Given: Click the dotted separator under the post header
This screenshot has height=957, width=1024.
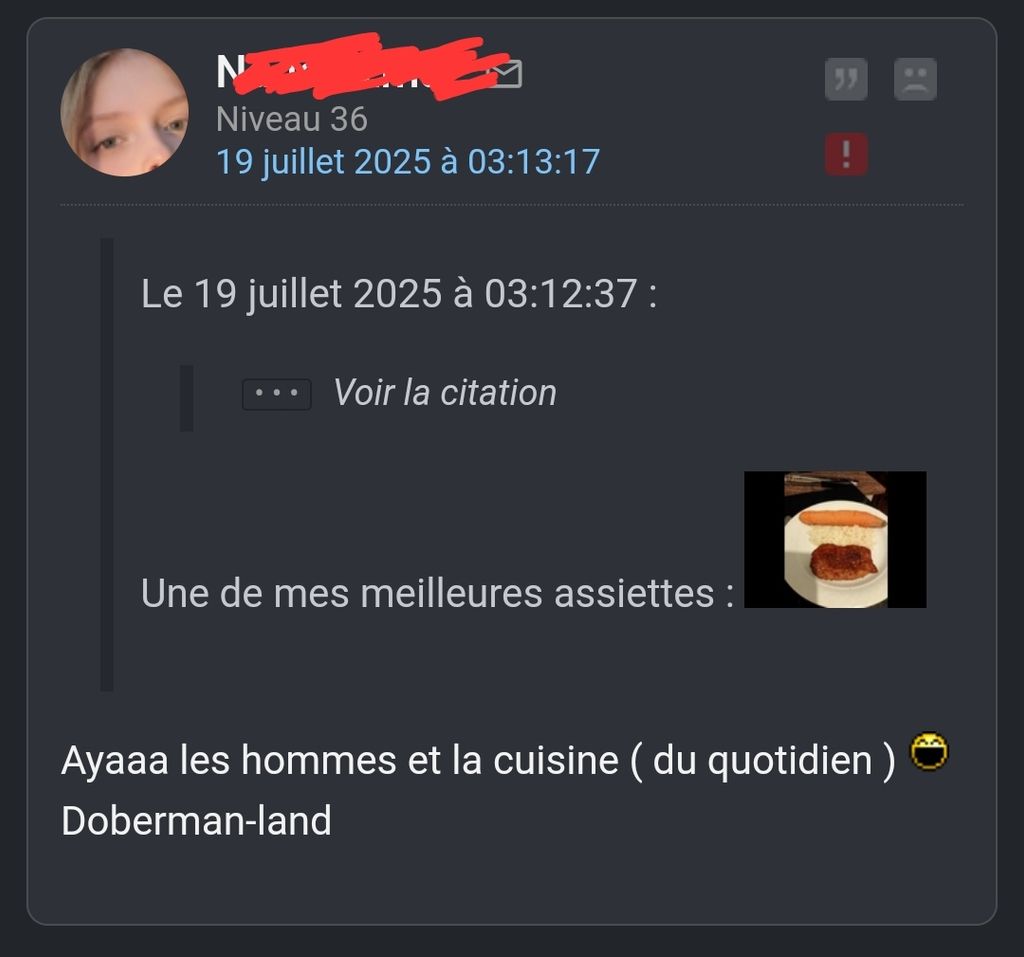Looking at the screenshot, I should click(511, 205).
